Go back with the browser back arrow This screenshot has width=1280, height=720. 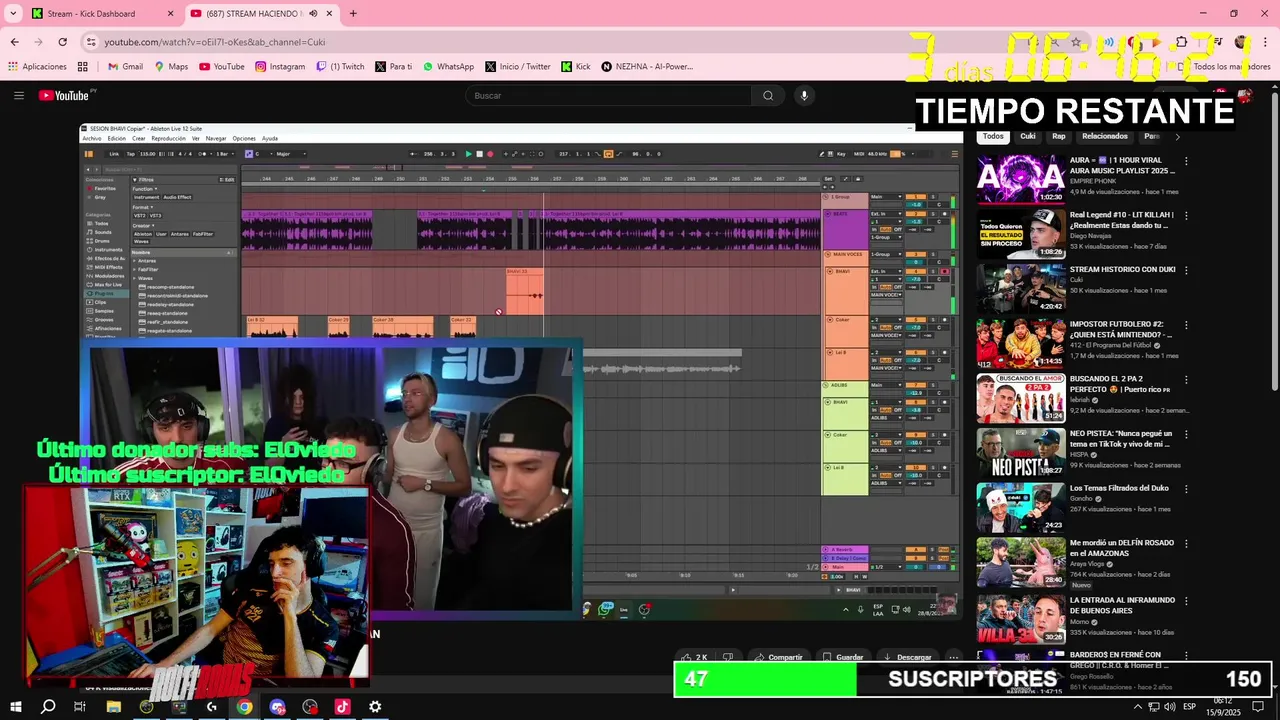14,42
